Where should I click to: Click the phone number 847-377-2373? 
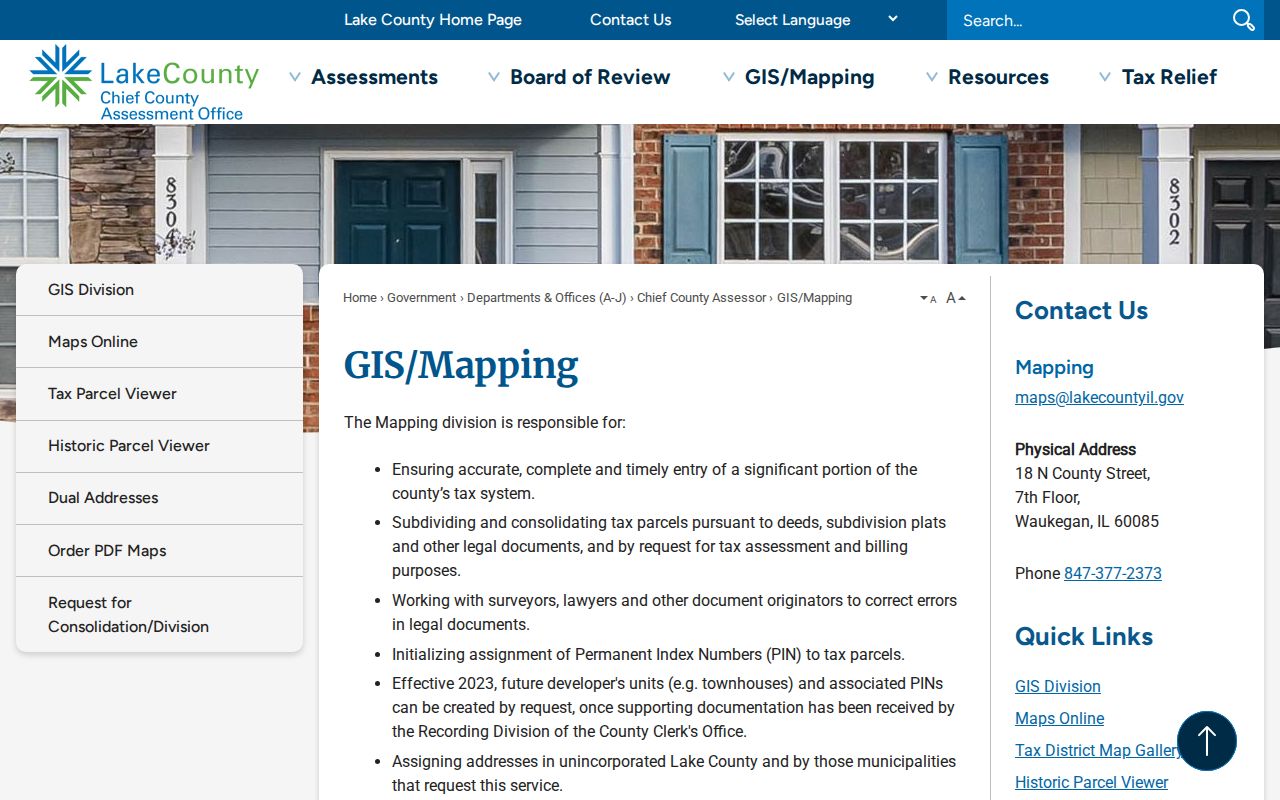click(x=1113, y=574)
